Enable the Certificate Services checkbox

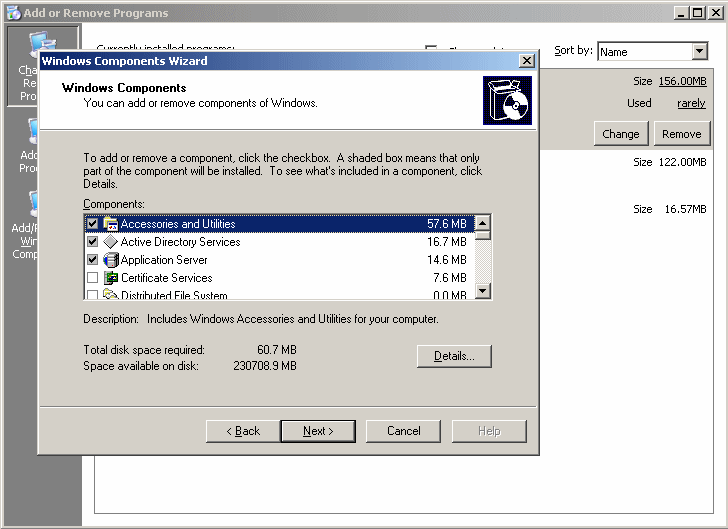tap(93, 278)
